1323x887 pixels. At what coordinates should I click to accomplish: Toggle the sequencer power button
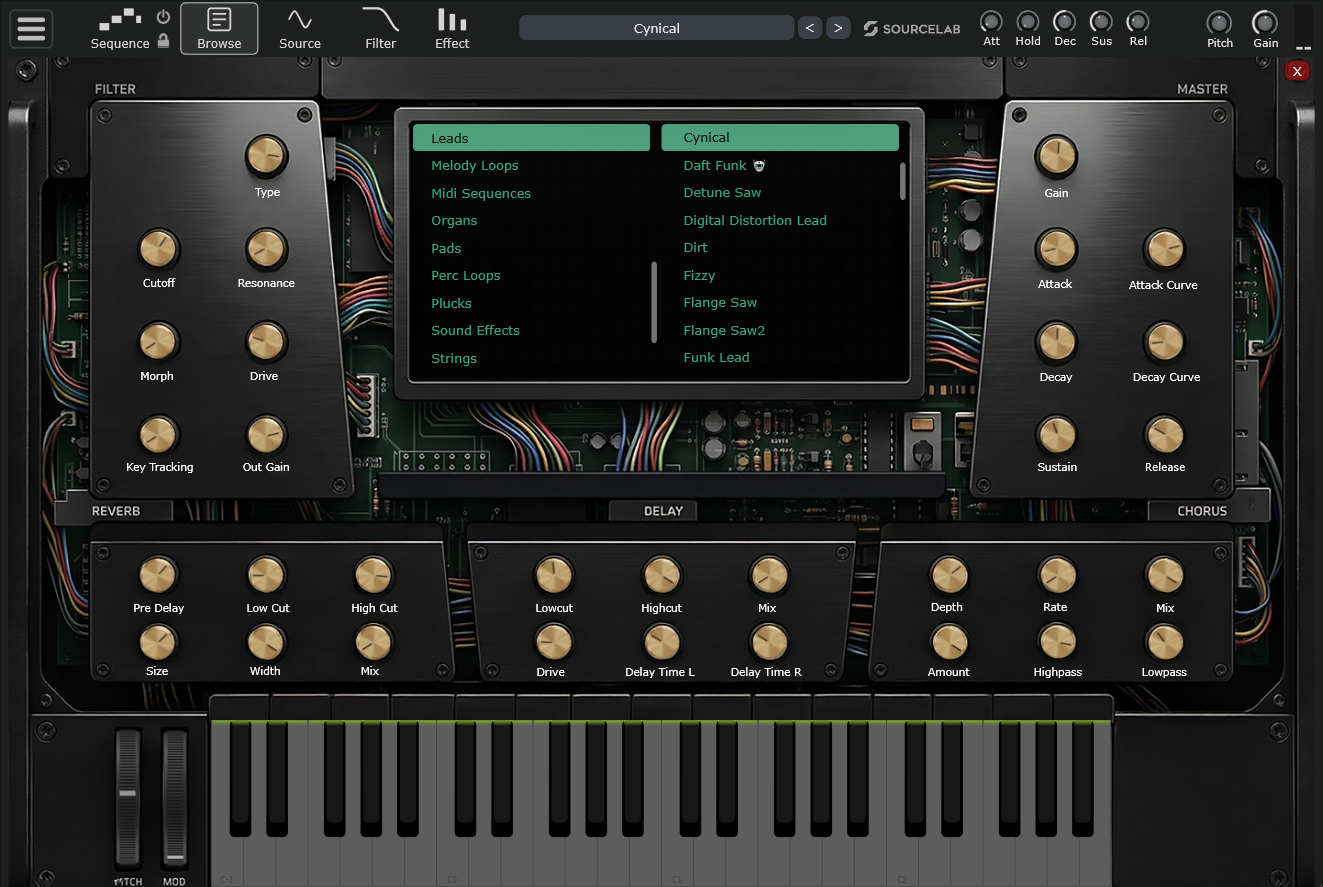(x=163, y=17)
